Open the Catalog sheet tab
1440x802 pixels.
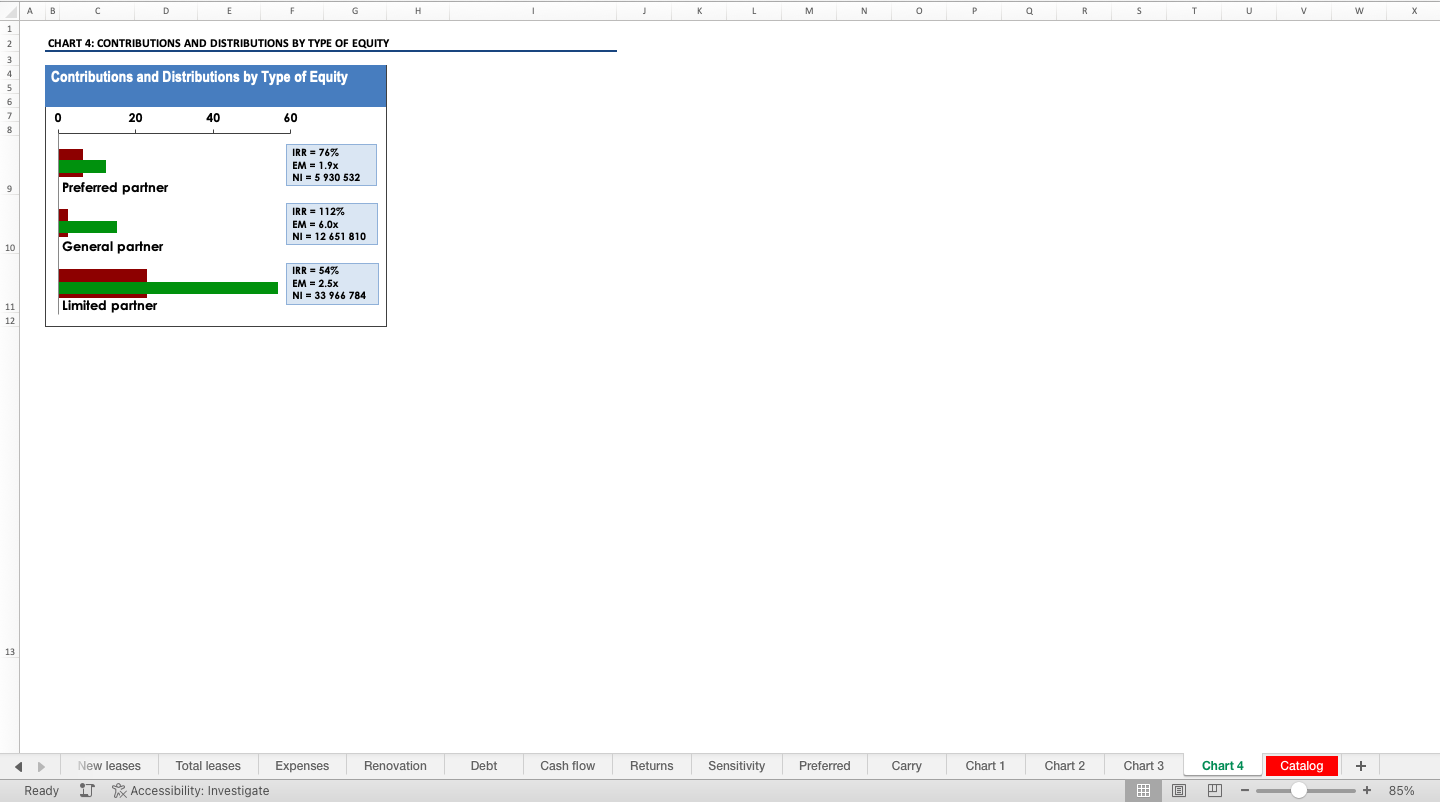(x=1301, y=766)
